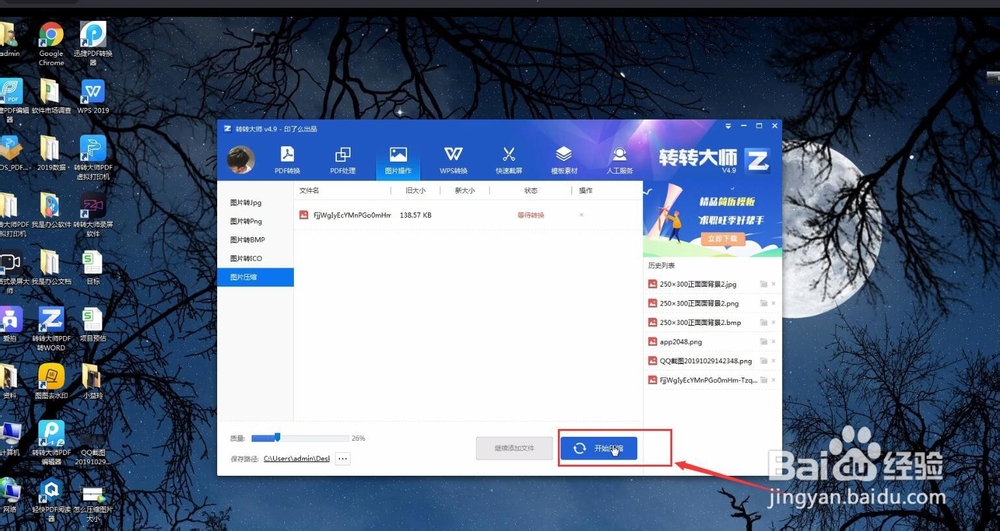Image resolution: width=1000 pixels, height=531 pixels.
Task: Select the 图片操作 toolbar tab
Action: pyautogui.click(x=398, y=160)
